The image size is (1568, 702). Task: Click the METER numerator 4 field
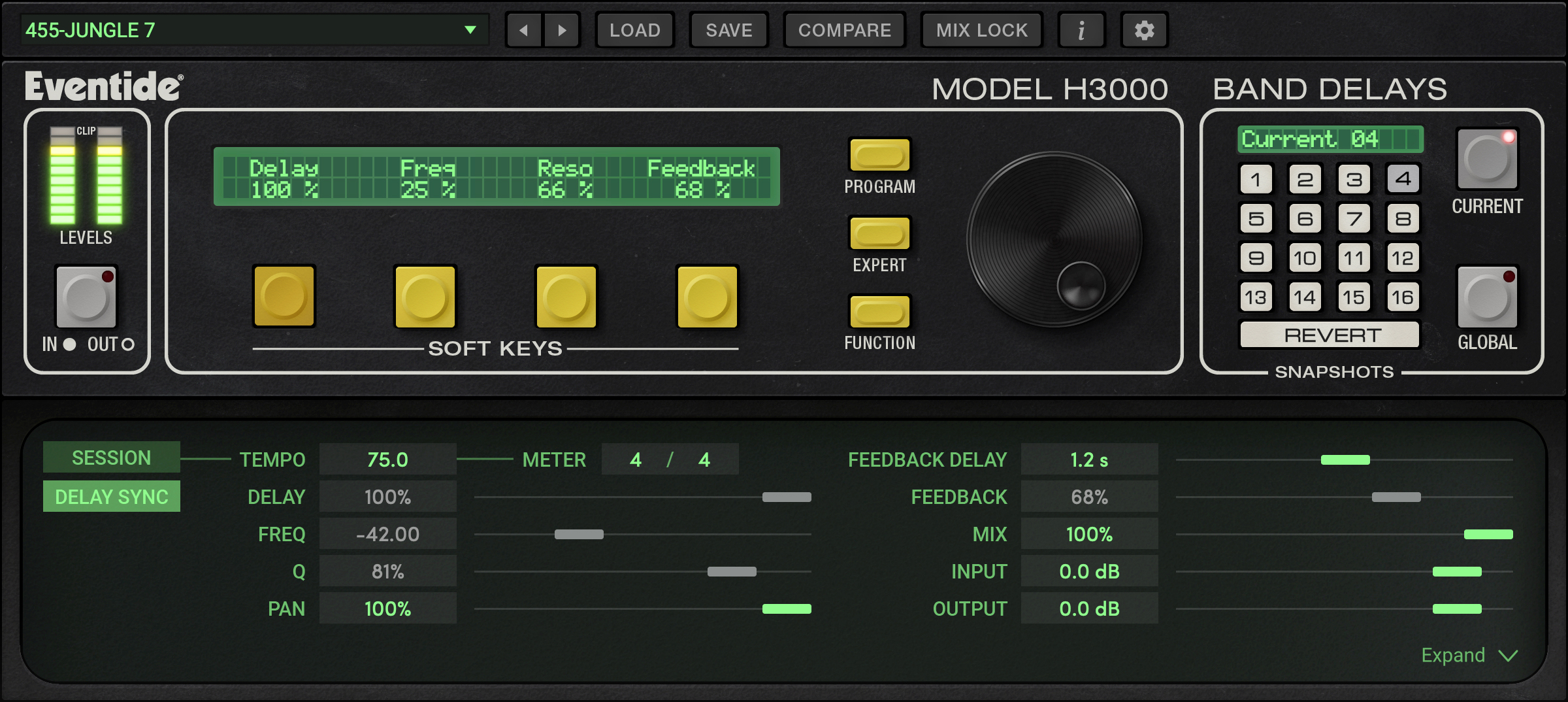636,460
